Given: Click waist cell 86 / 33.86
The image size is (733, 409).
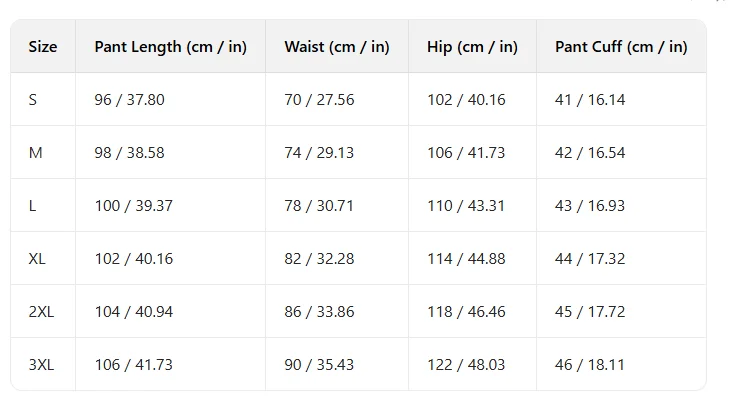Looking at the screenshot, I should point(319,312).
